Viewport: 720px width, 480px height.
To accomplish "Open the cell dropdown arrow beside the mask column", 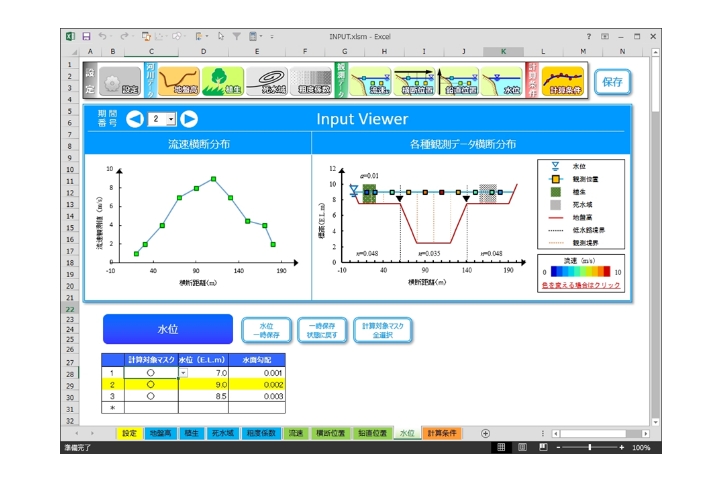I will [x=184, y=372].
